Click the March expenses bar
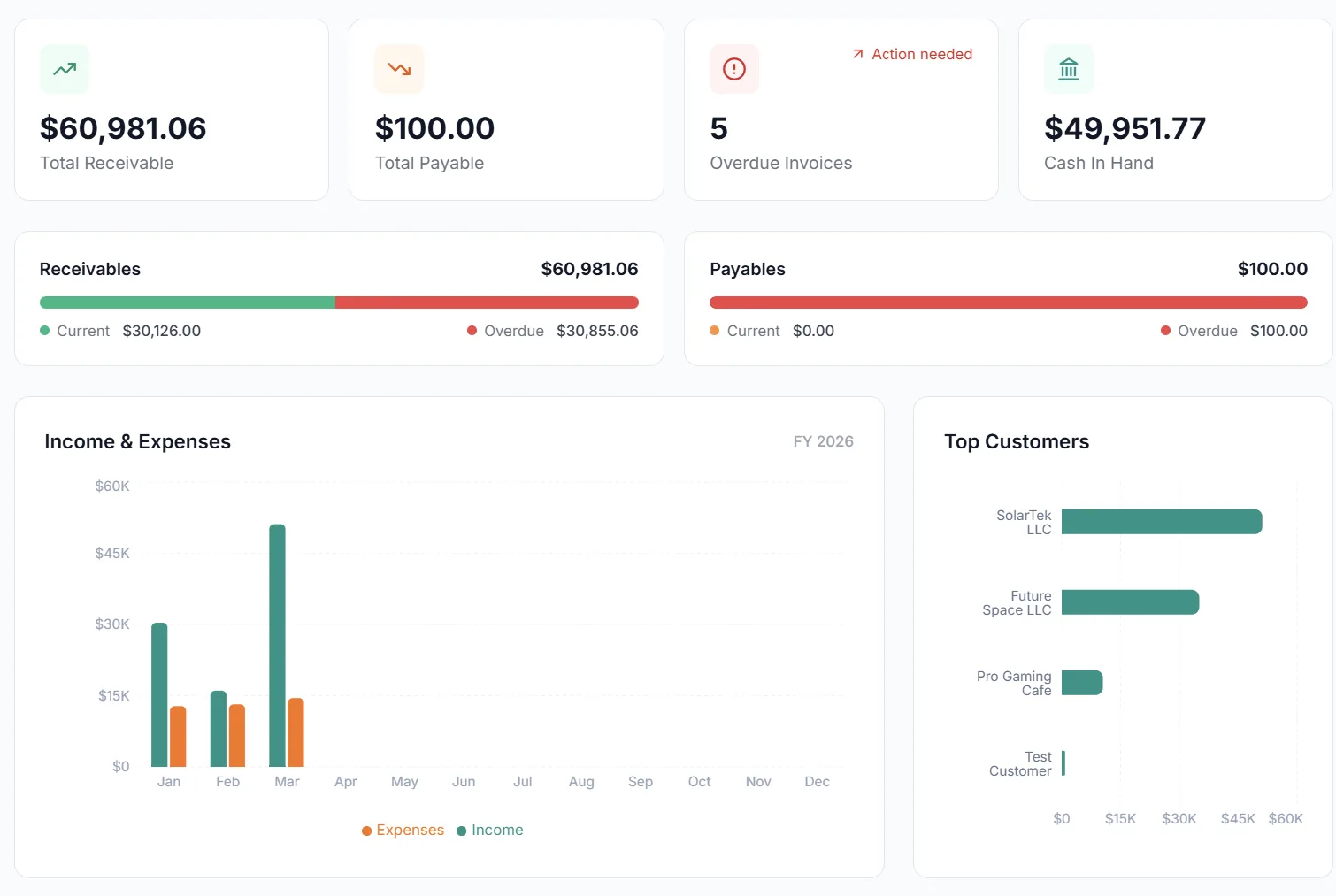The height and width of the screenshot is (896, 1336). (296, 732)
